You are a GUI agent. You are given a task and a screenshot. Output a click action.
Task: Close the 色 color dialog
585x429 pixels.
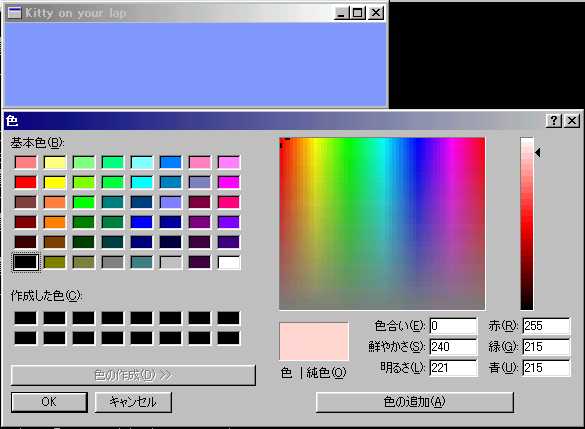(572, 121)
